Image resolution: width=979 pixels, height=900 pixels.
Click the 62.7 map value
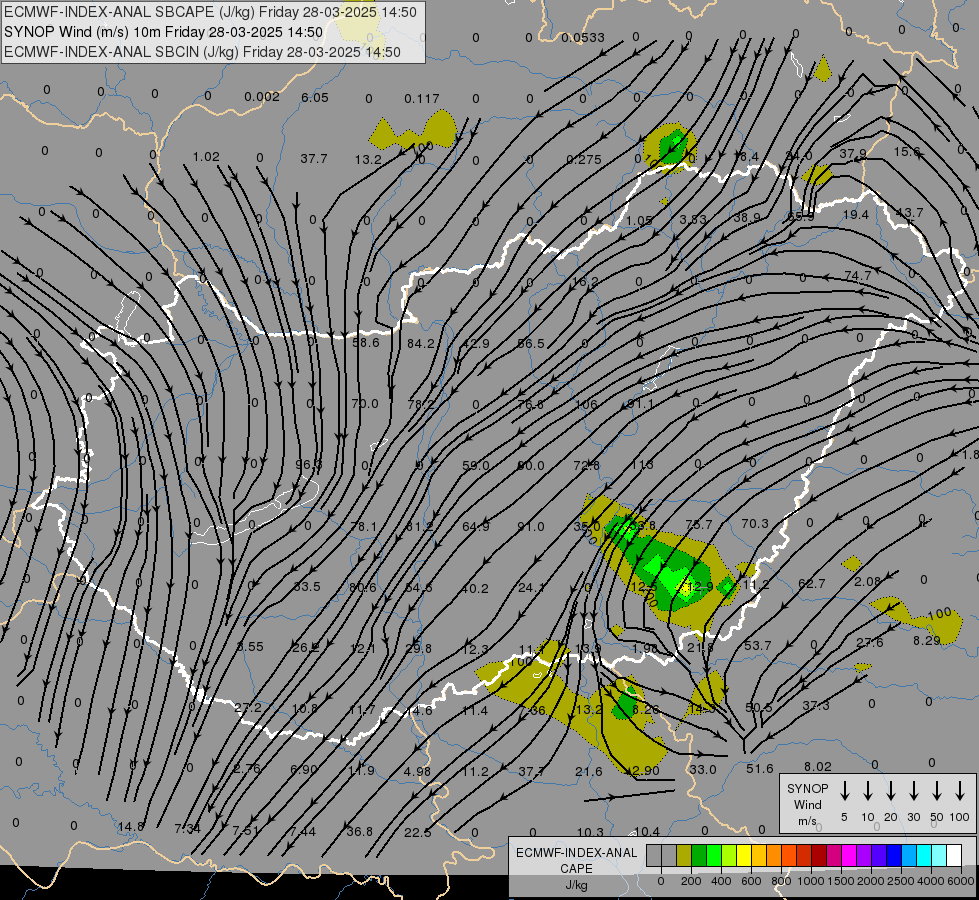(812, 584)
